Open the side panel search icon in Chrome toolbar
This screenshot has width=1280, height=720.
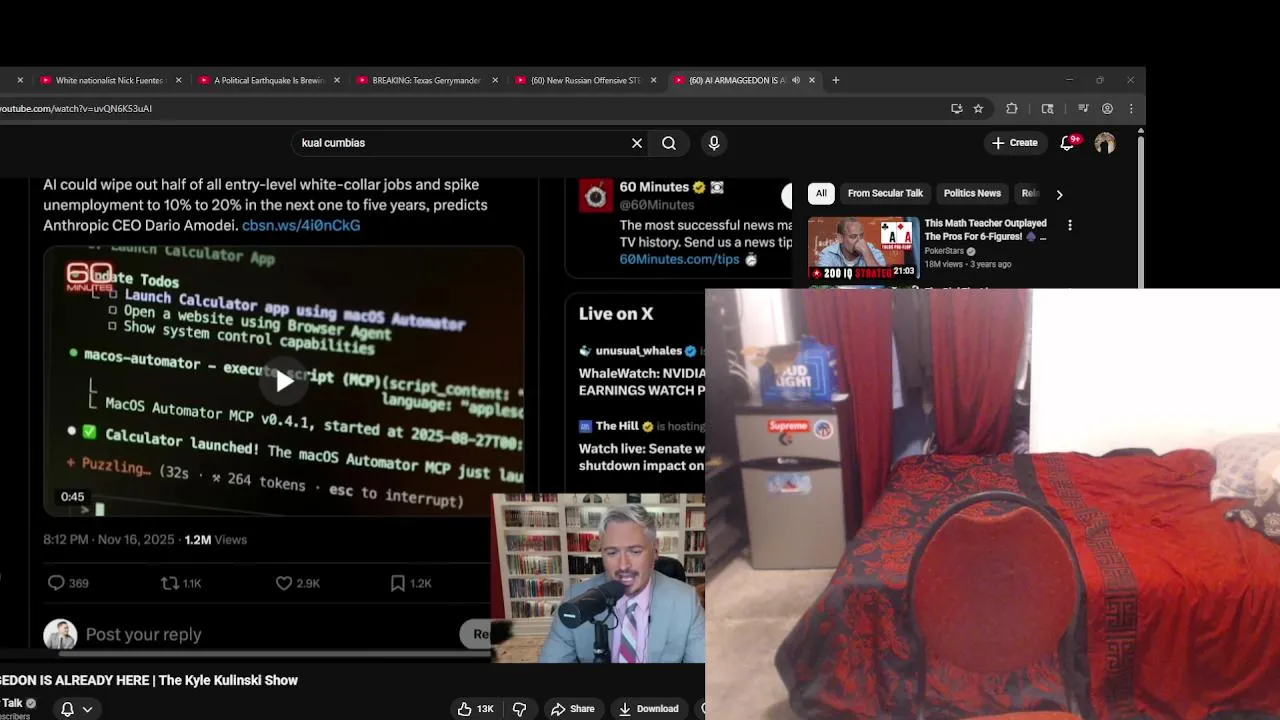[1048, 108]
